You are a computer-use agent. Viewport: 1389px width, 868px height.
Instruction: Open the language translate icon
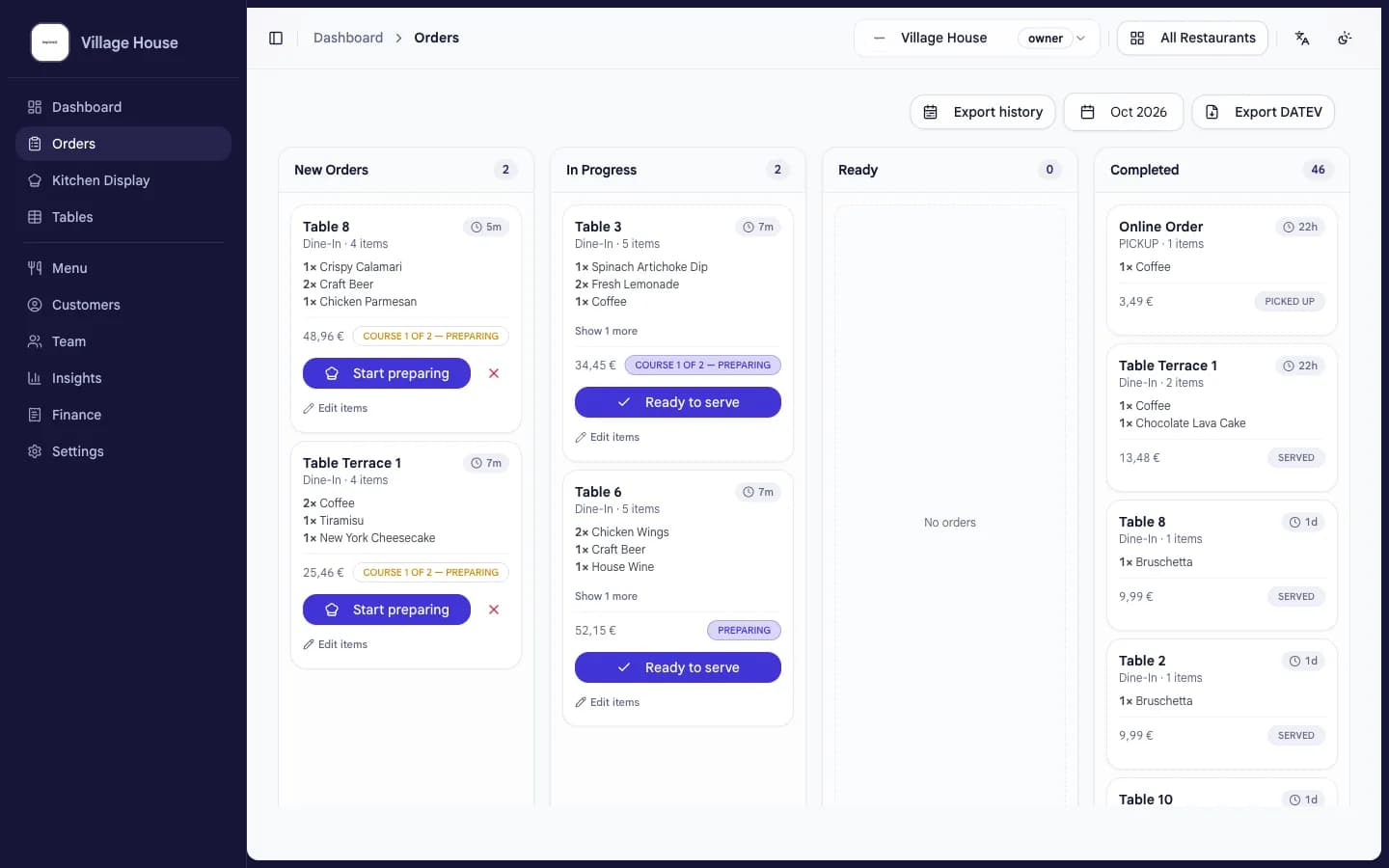tap(1302, 38)
